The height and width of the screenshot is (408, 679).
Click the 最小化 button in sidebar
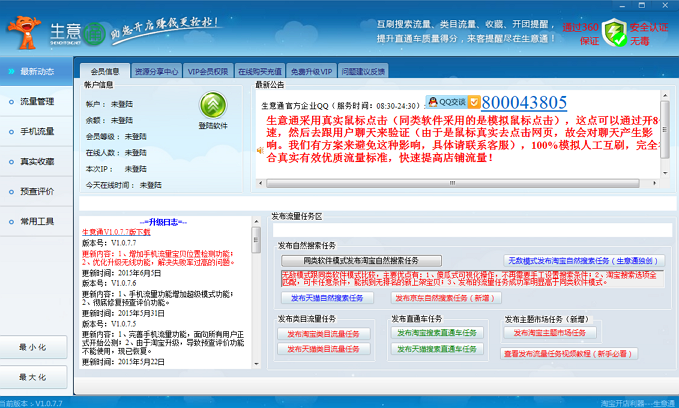33,347
